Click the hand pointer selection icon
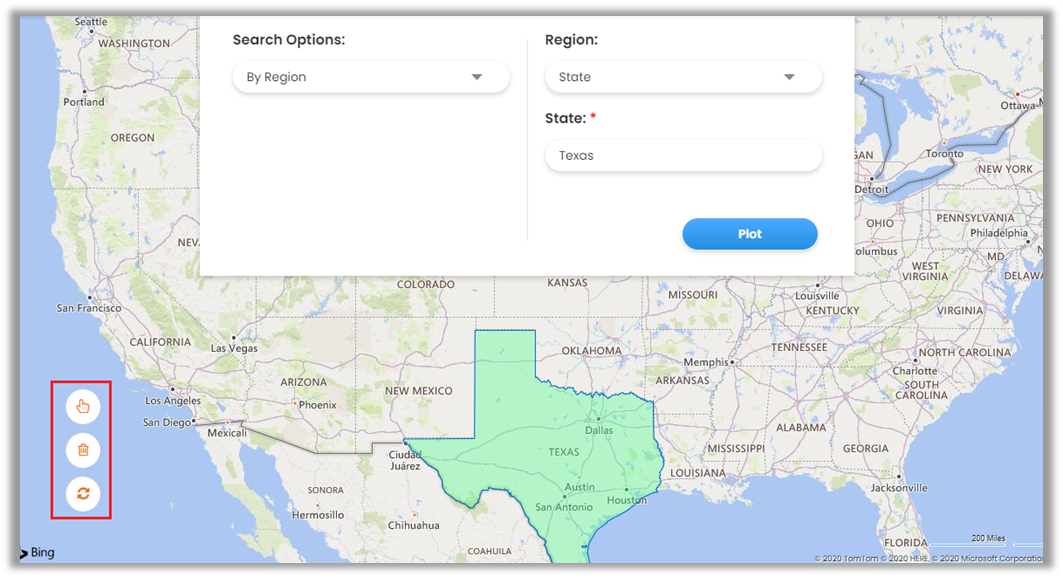This screenshot has width=1063, height=578. pos(83,406)
